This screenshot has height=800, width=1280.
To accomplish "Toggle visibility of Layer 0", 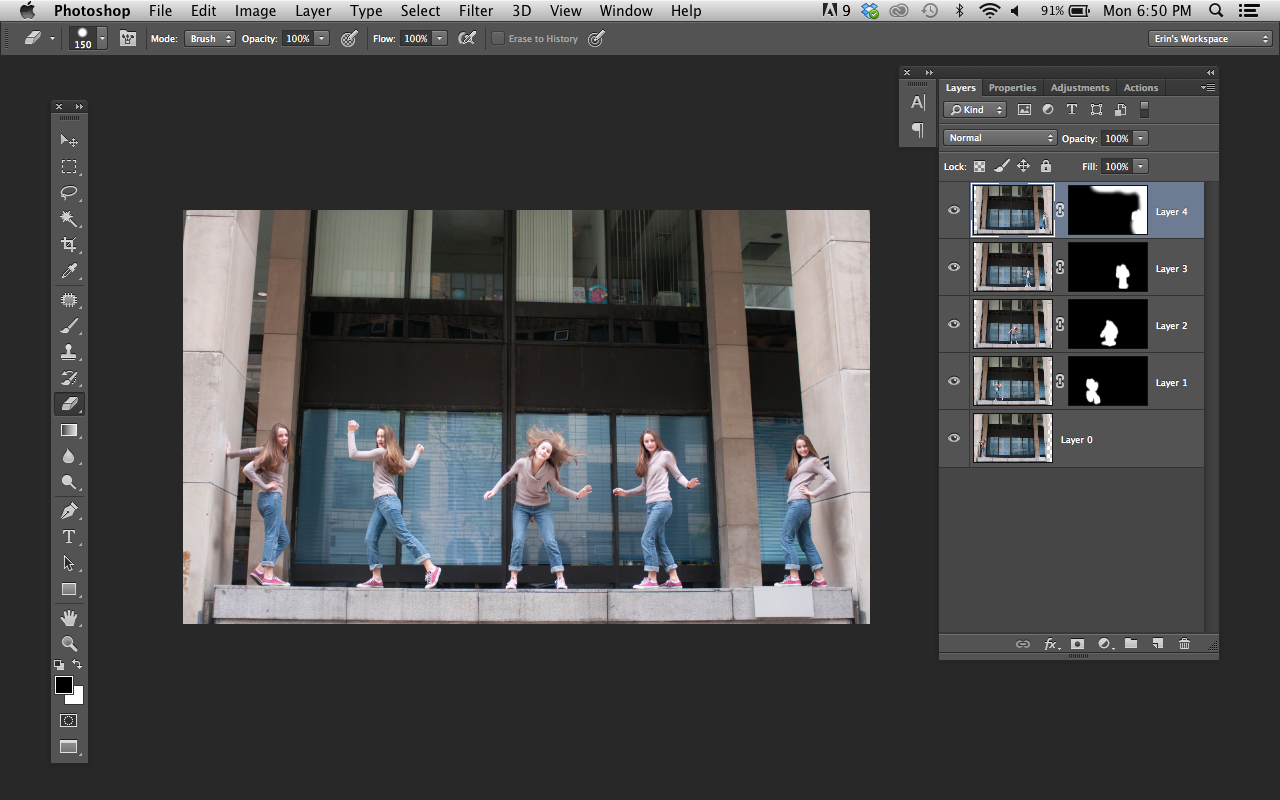I will (953, 438).
